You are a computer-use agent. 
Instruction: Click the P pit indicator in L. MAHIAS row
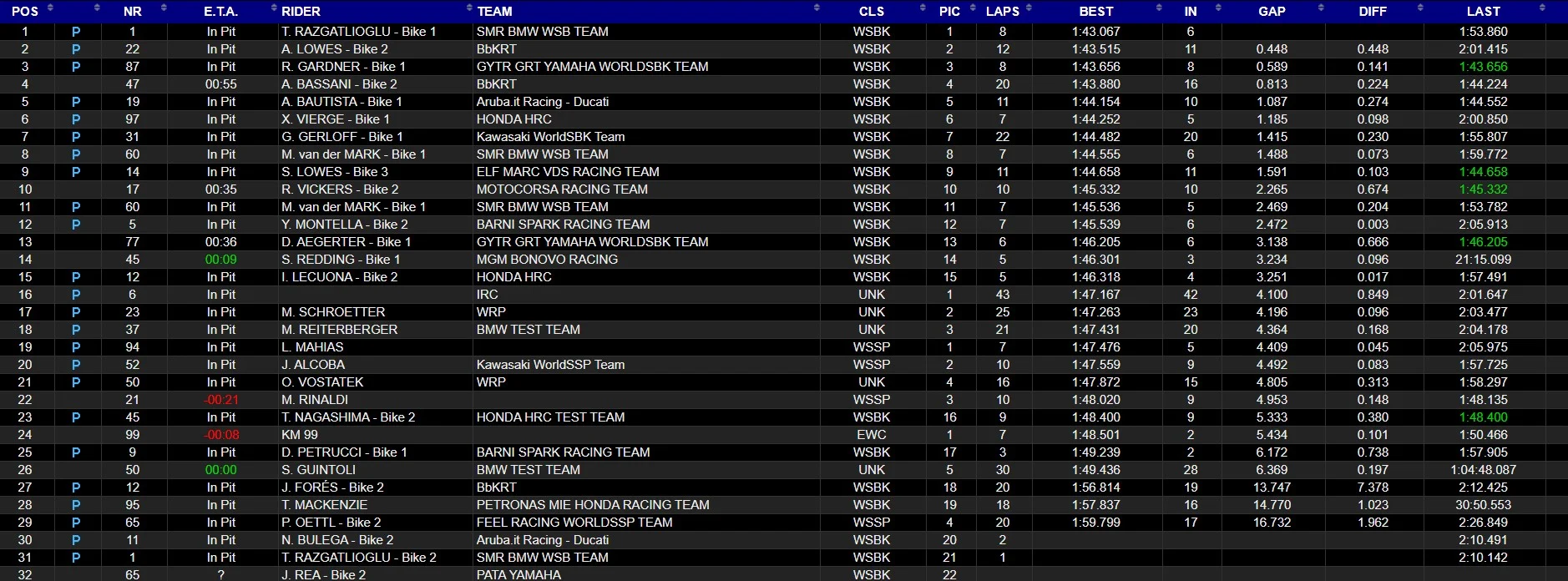pos(76,347)
